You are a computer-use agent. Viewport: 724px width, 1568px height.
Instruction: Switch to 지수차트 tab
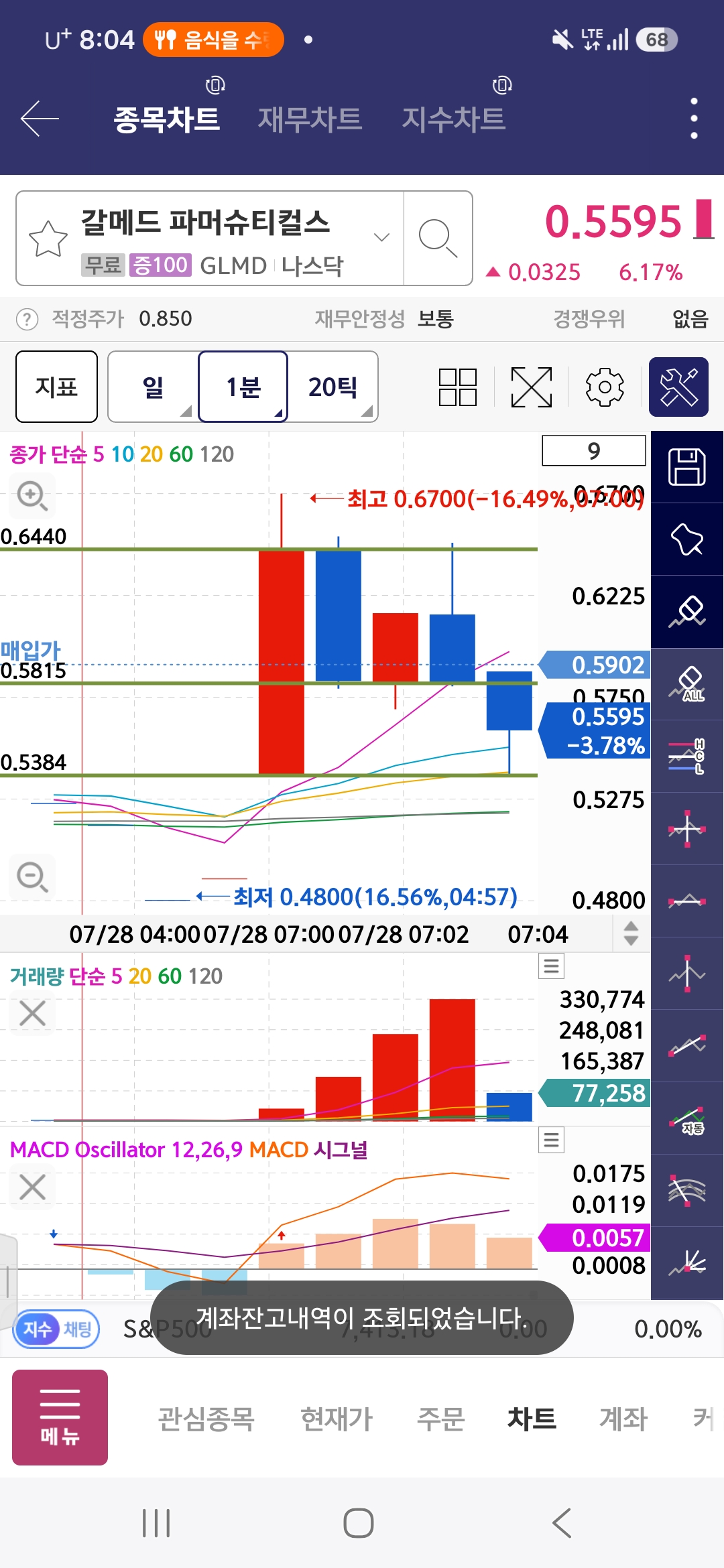pyautogui.click(x=453, y=119)
